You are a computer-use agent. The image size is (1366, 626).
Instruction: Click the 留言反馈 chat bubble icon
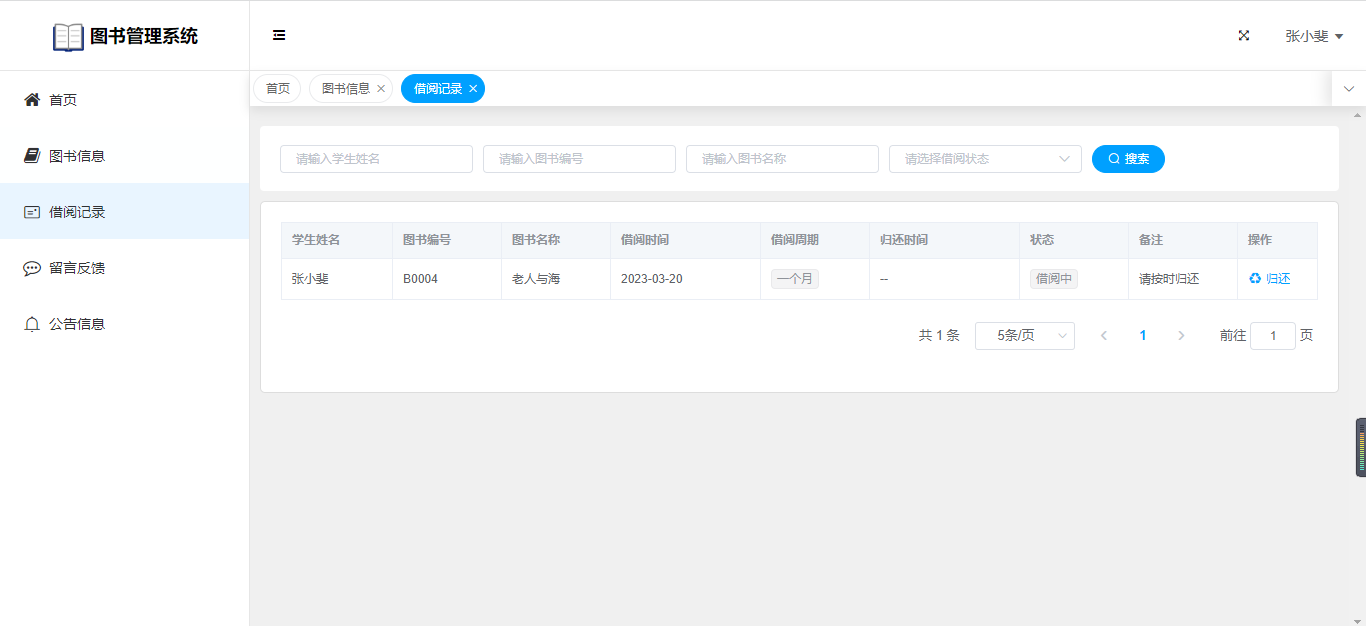pos(32,268)
